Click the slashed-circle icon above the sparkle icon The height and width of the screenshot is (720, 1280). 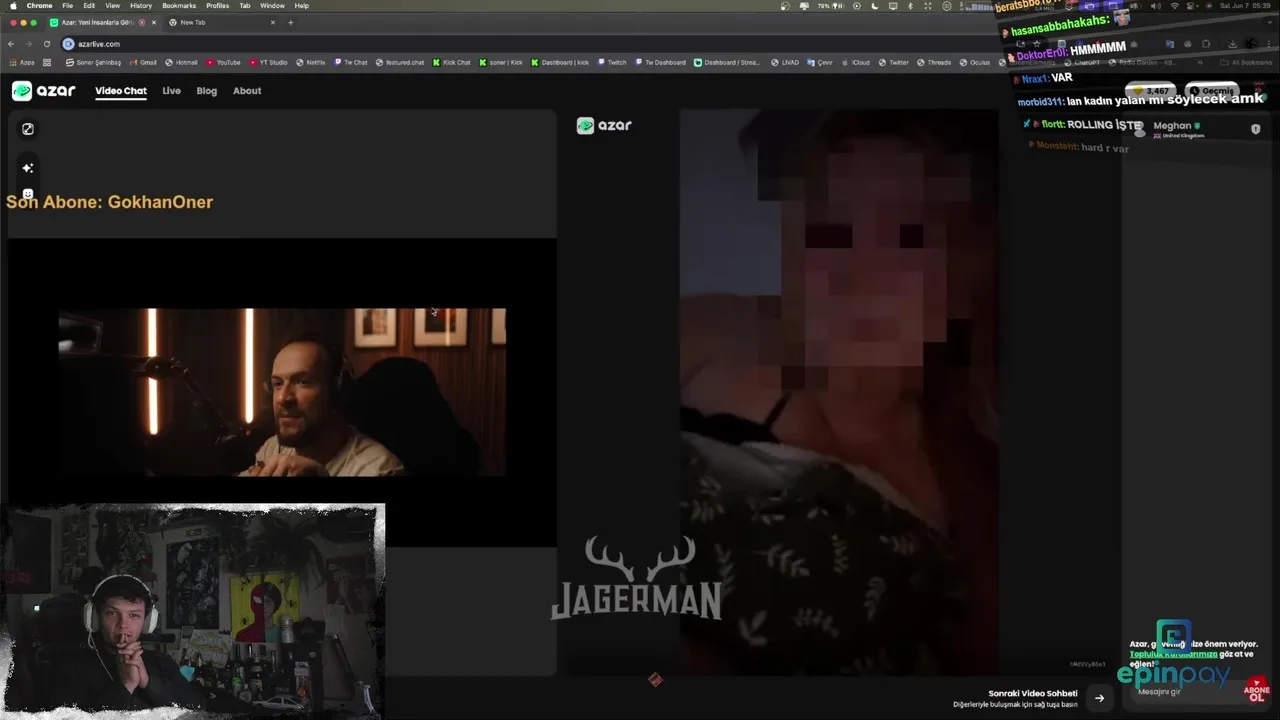point(28,129)
